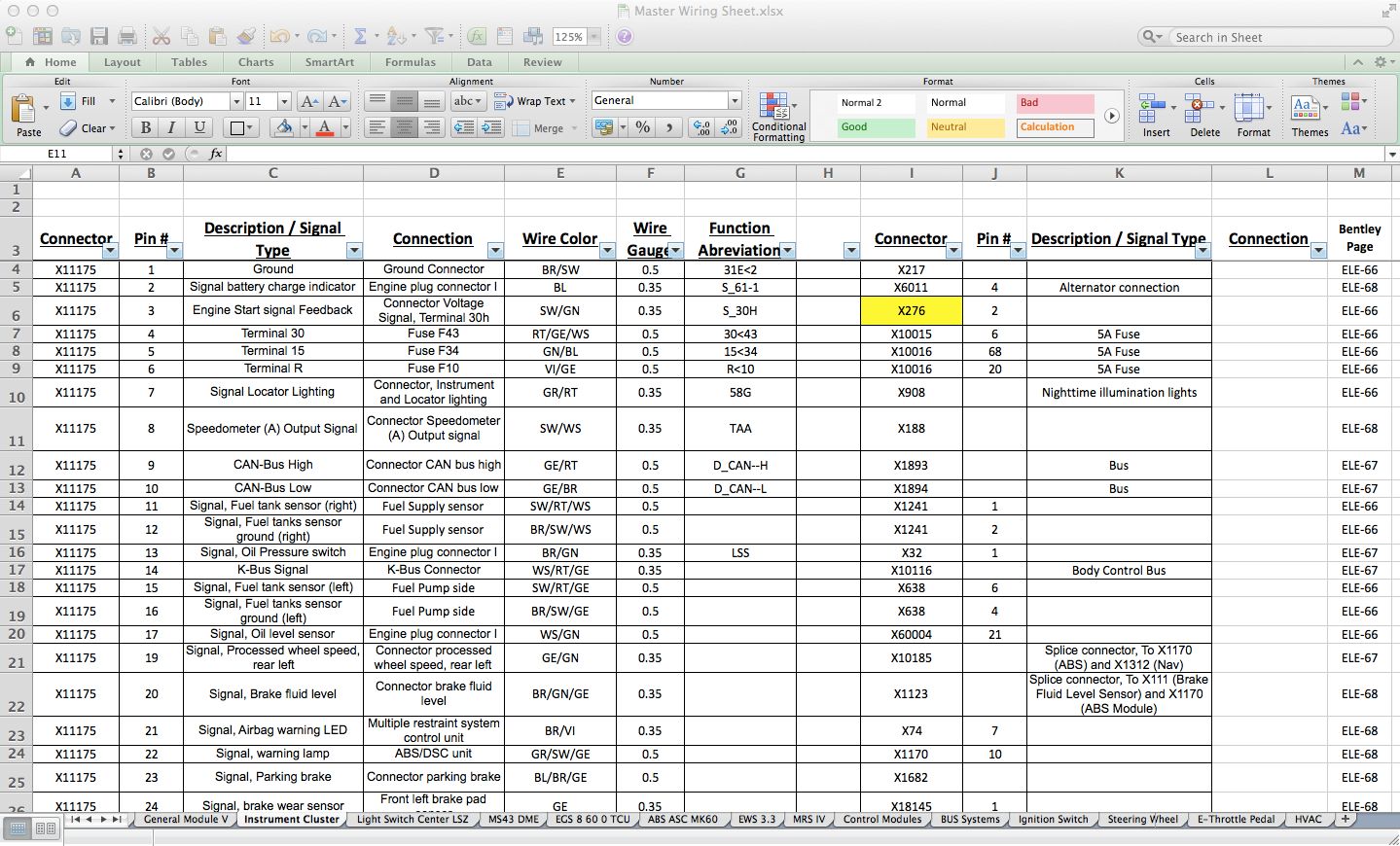Click the Decrease Indent icon
The image size is (1400, 846).
coord(464,127)
